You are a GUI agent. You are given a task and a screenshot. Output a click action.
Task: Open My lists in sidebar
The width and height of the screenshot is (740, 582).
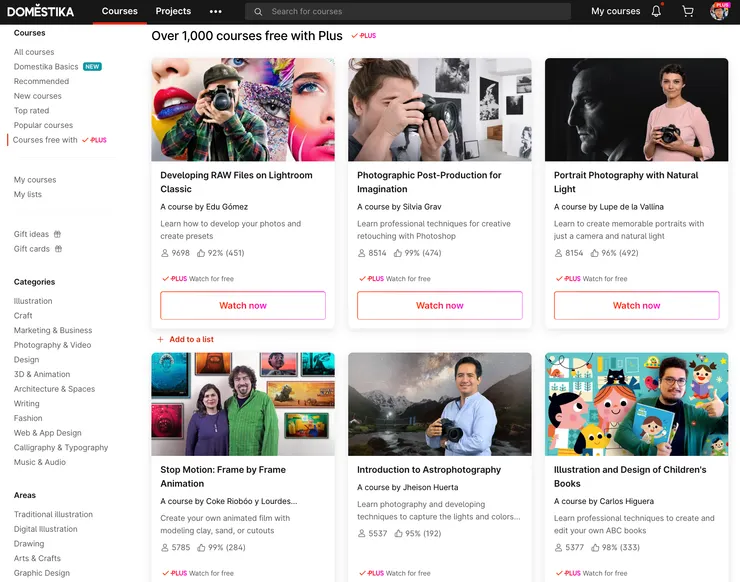coord(28,194)
